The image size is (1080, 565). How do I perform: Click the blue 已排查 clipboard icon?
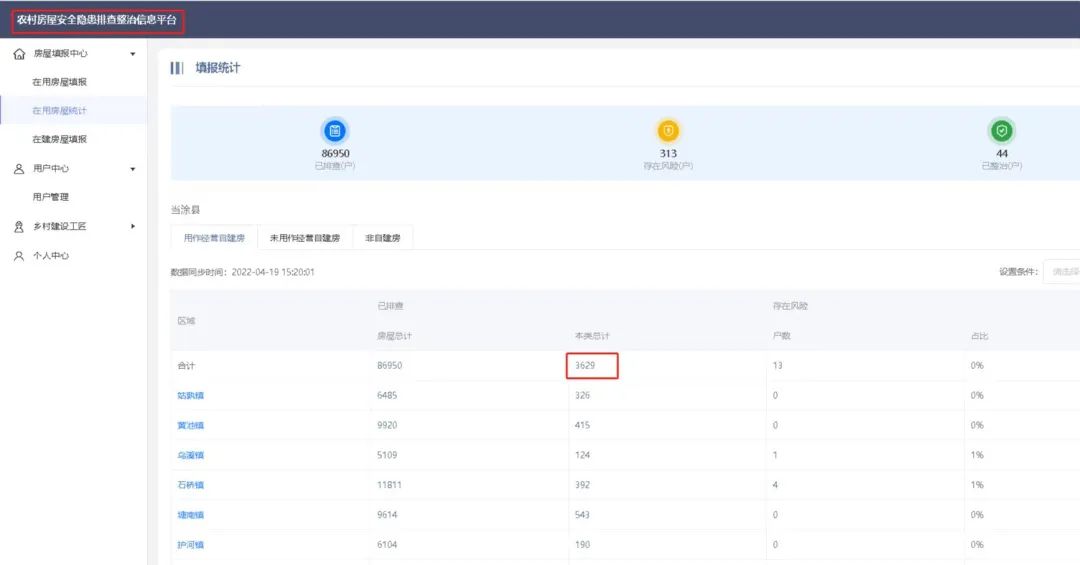pyautogui.click(x=334, y=131)
